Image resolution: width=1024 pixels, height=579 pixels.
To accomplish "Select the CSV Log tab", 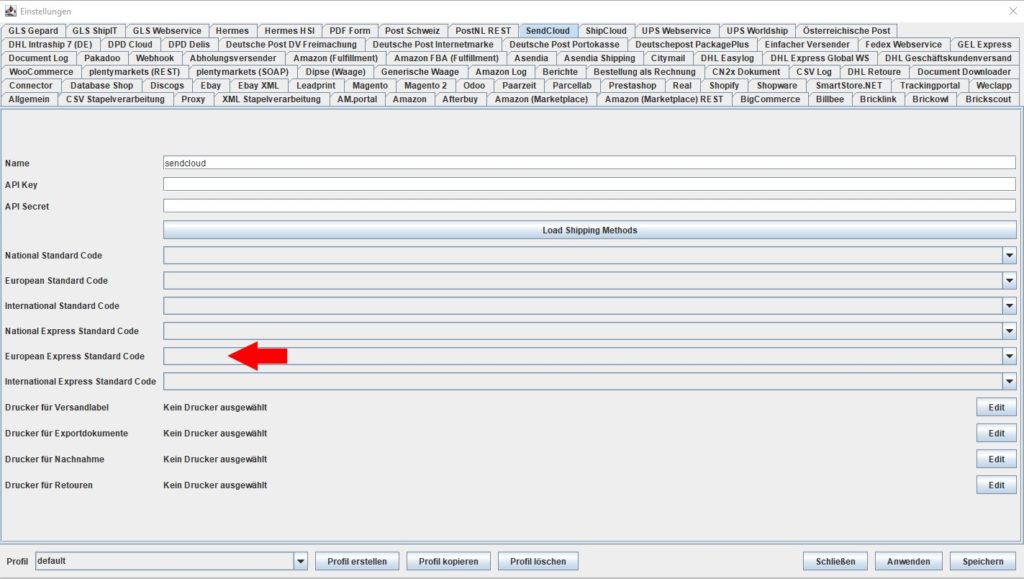I will tap(814, 72).
